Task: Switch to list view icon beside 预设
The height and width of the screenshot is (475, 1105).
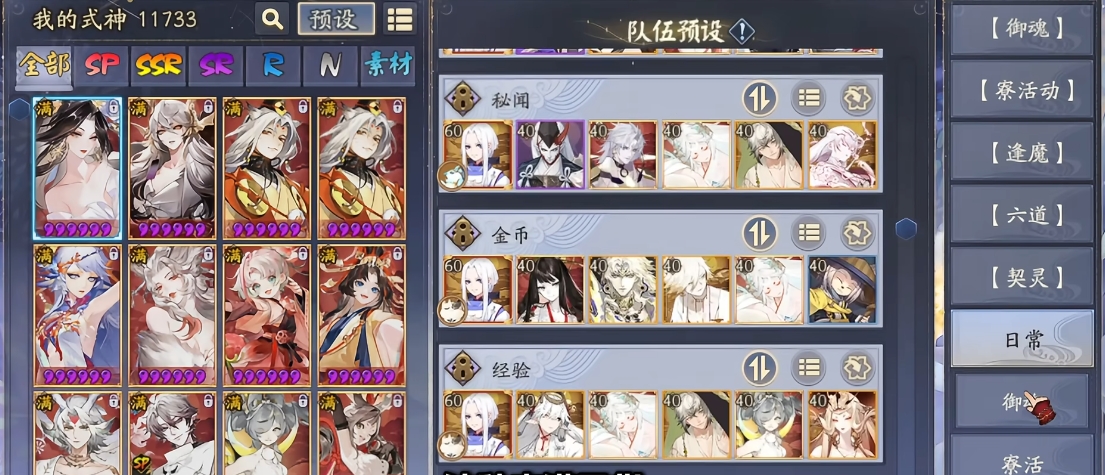Action: (400, 19)
